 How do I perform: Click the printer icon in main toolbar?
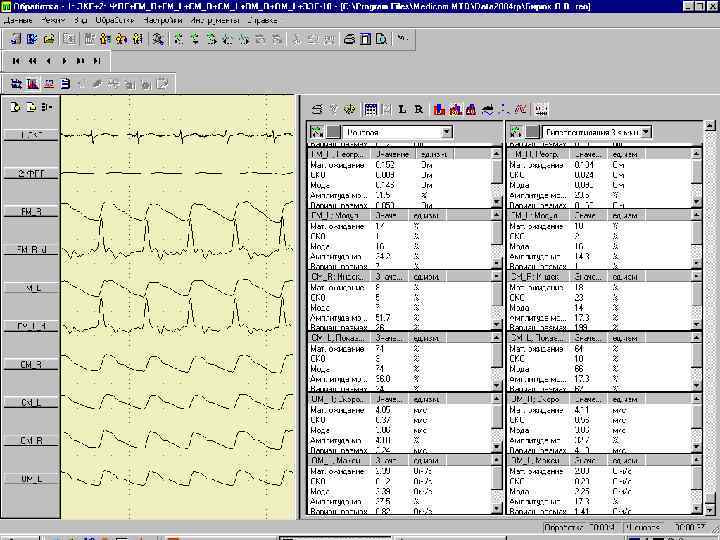coord(349,39)
